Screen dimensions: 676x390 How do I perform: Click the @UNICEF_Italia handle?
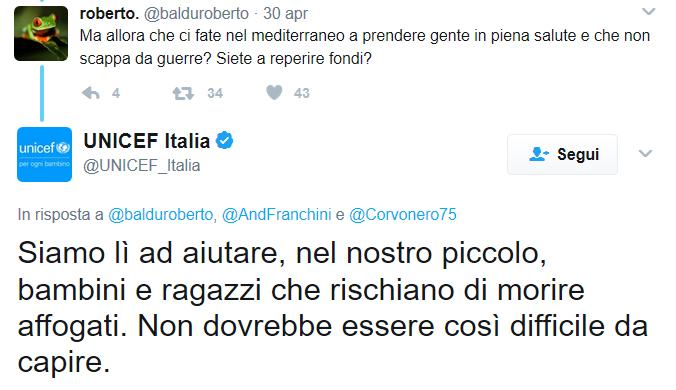(x=142, y=165)
